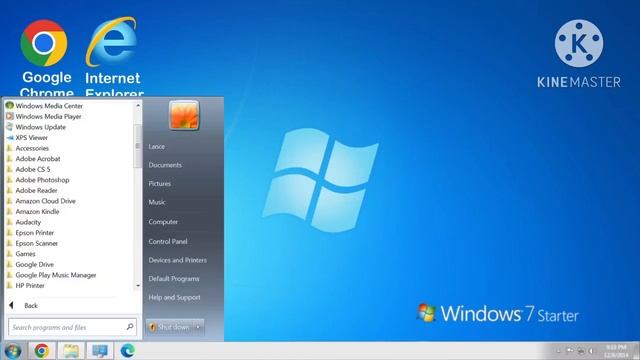This screenshot has width=640, height=360.
Task: Click the monitor icon on taskbar
Action: coord(100,351)
